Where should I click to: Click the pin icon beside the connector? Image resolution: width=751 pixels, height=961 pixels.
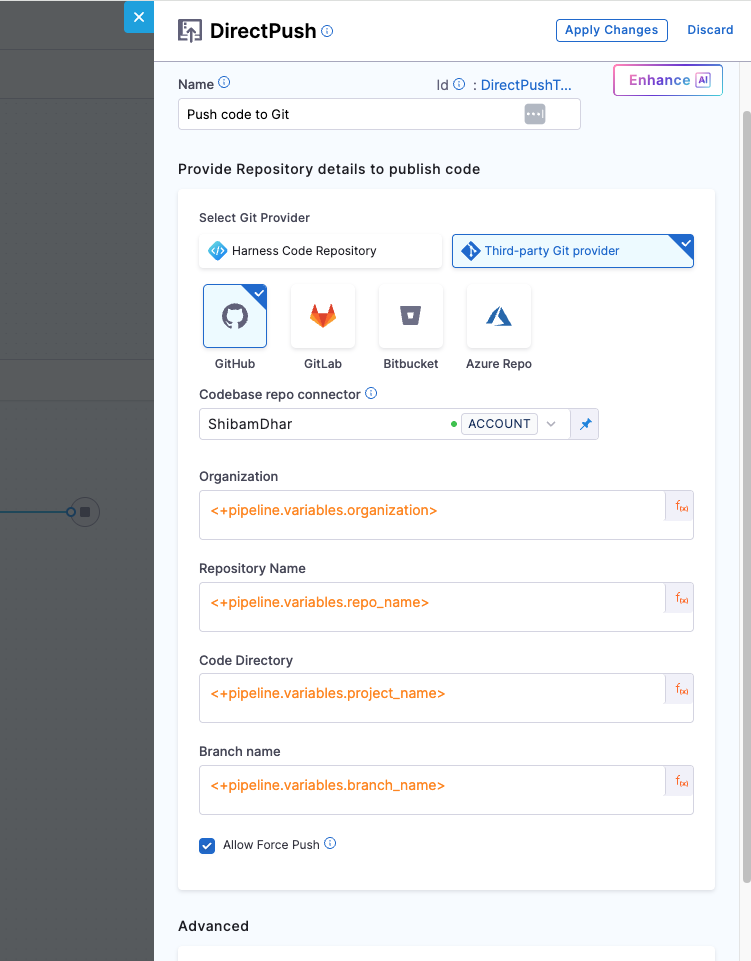pyautogui.click(x=585, y=424)
